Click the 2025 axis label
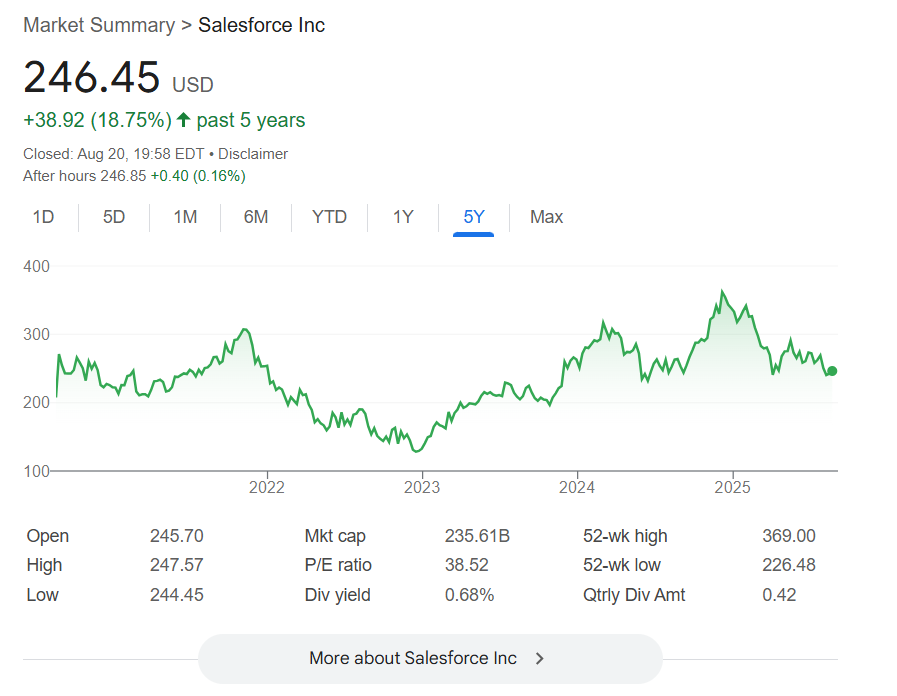 732,487
